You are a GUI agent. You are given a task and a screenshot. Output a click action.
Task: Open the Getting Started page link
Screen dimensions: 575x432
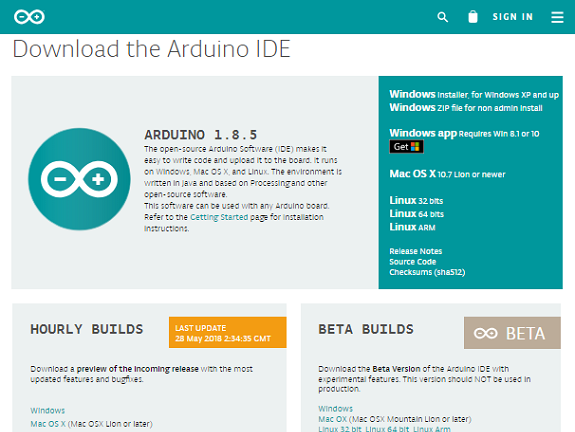point(219,217)
